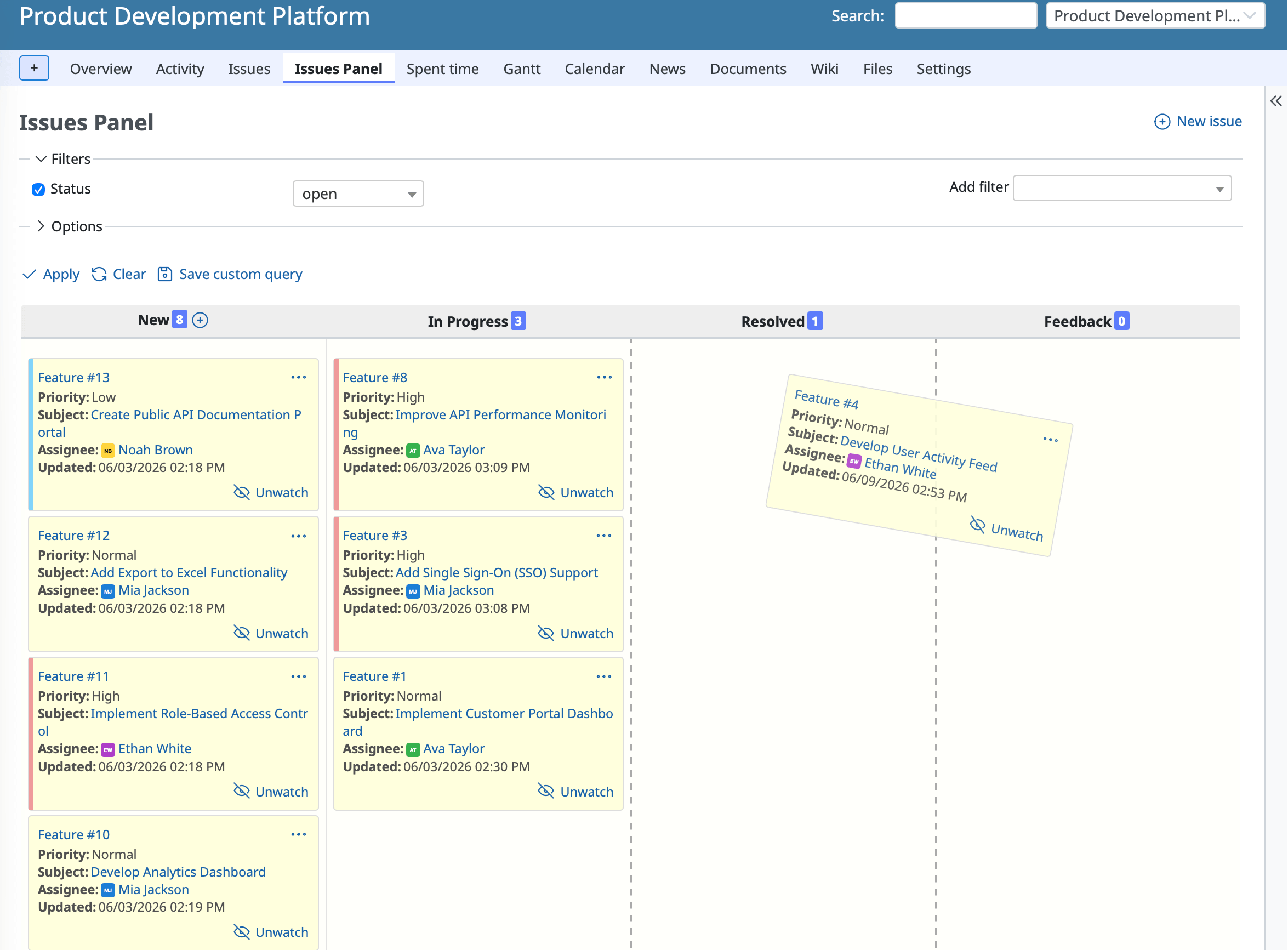Click Mia Jackson's avatar on Feature #12
Viewport: 1288px width, 950px height.
tap(107, 591)
